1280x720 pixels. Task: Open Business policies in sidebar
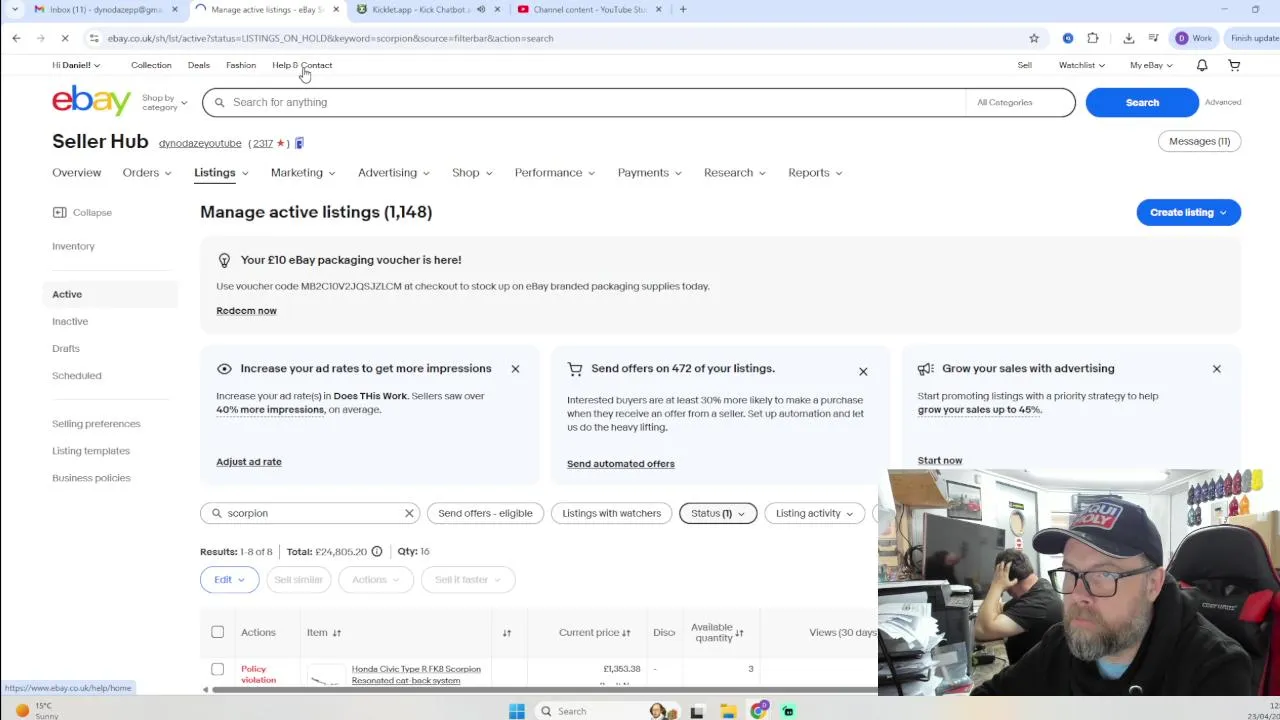pos(91,478)
